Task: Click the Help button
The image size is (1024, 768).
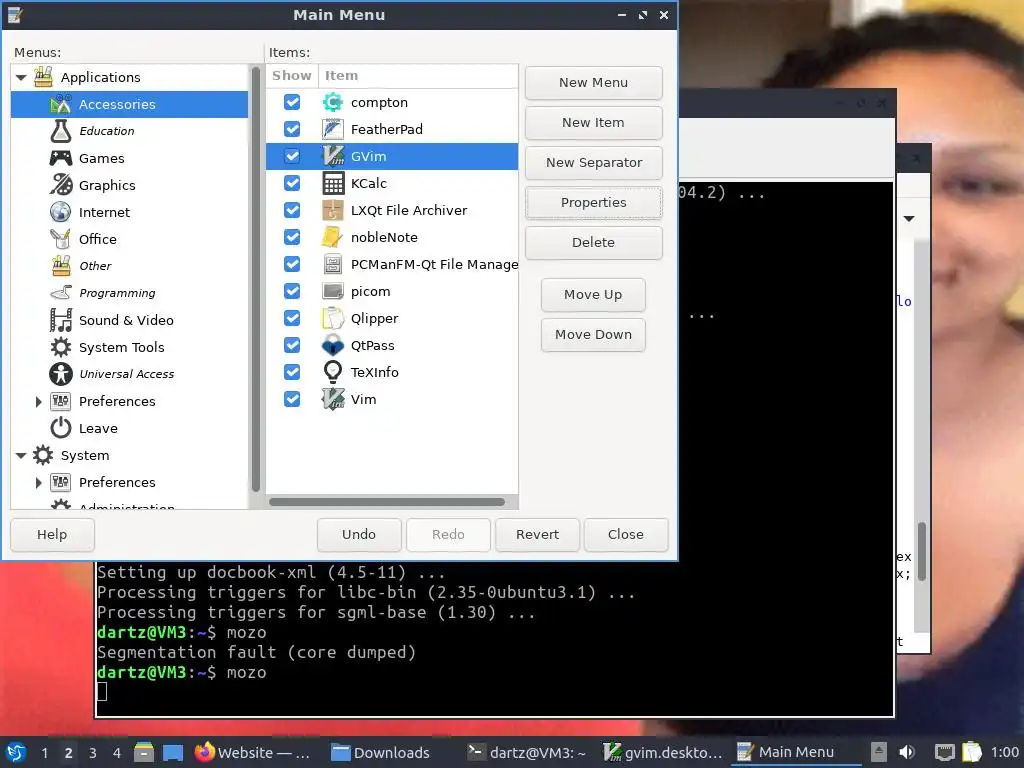Action: [x=52, y=534]
